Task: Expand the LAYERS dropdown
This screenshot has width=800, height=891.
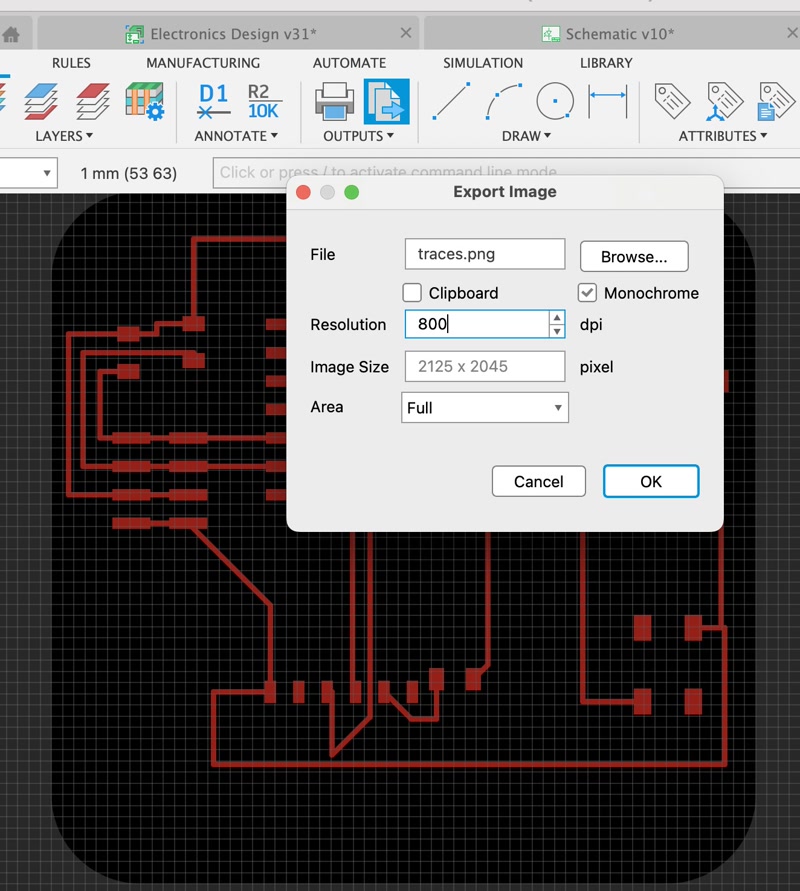Action: pos(64,136)
